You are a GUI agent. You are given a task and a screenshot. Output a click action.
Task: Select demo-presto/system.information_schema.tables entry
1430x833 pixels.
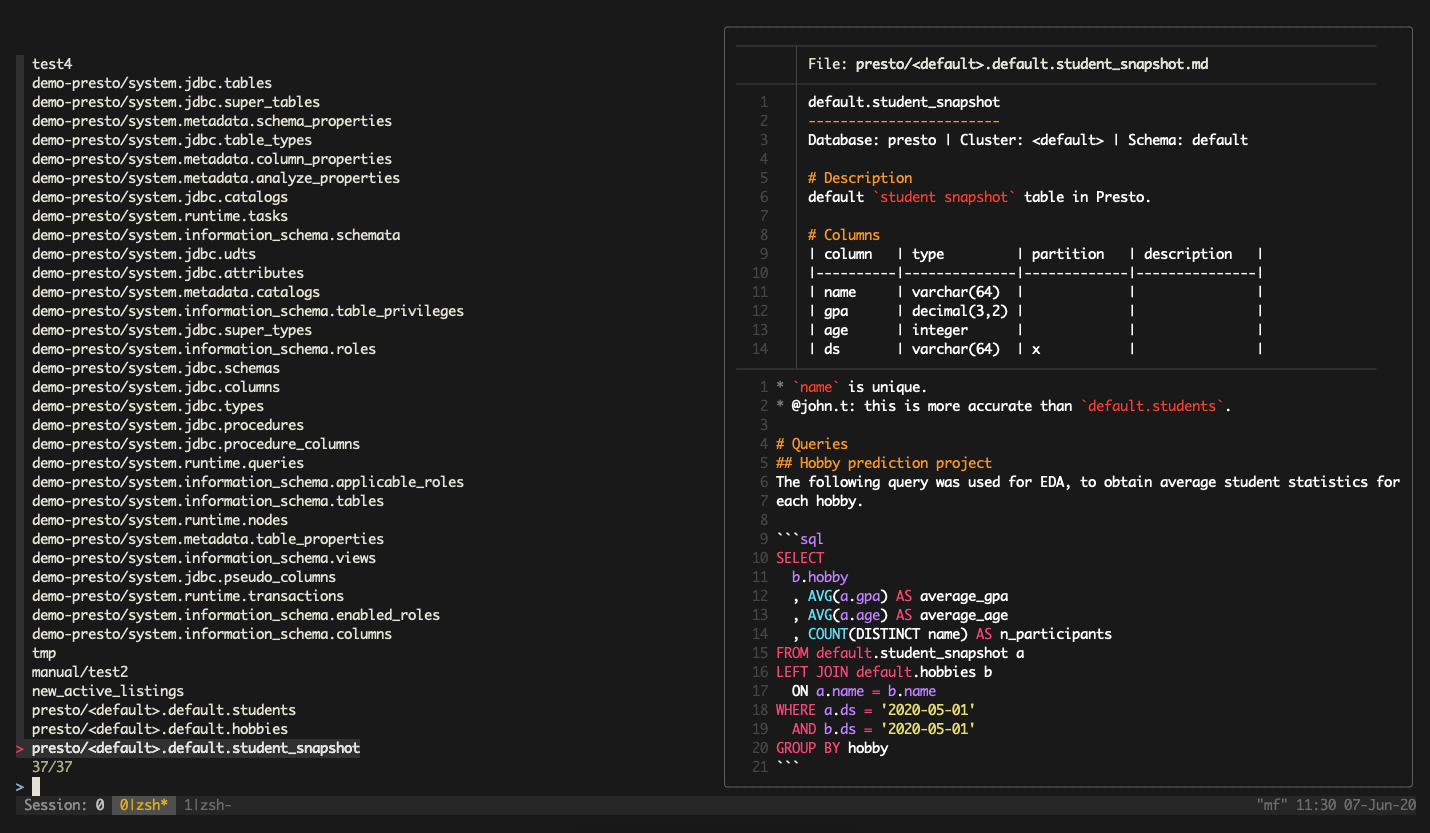[208, 501]
